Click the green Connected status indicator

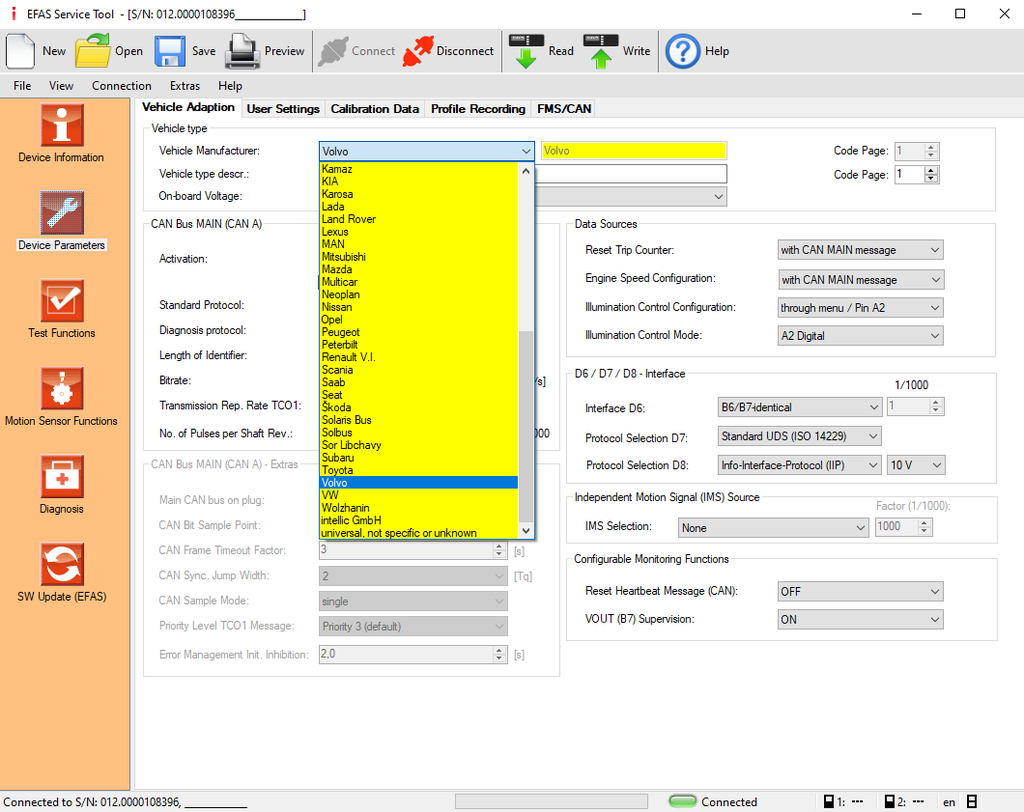click(683, 802)
